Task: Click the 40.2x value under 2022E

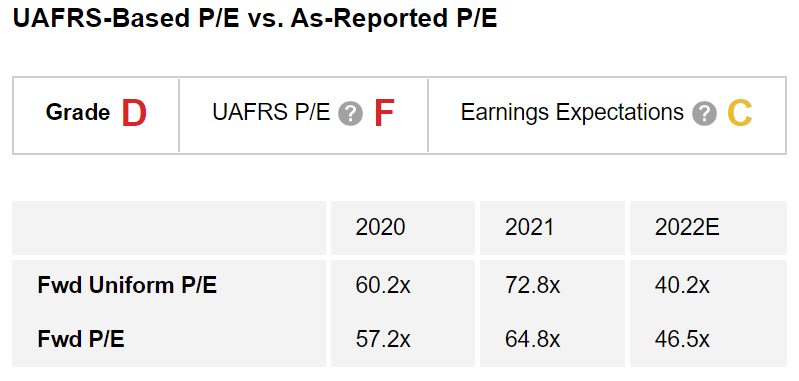Action: (x=682, y=285)
